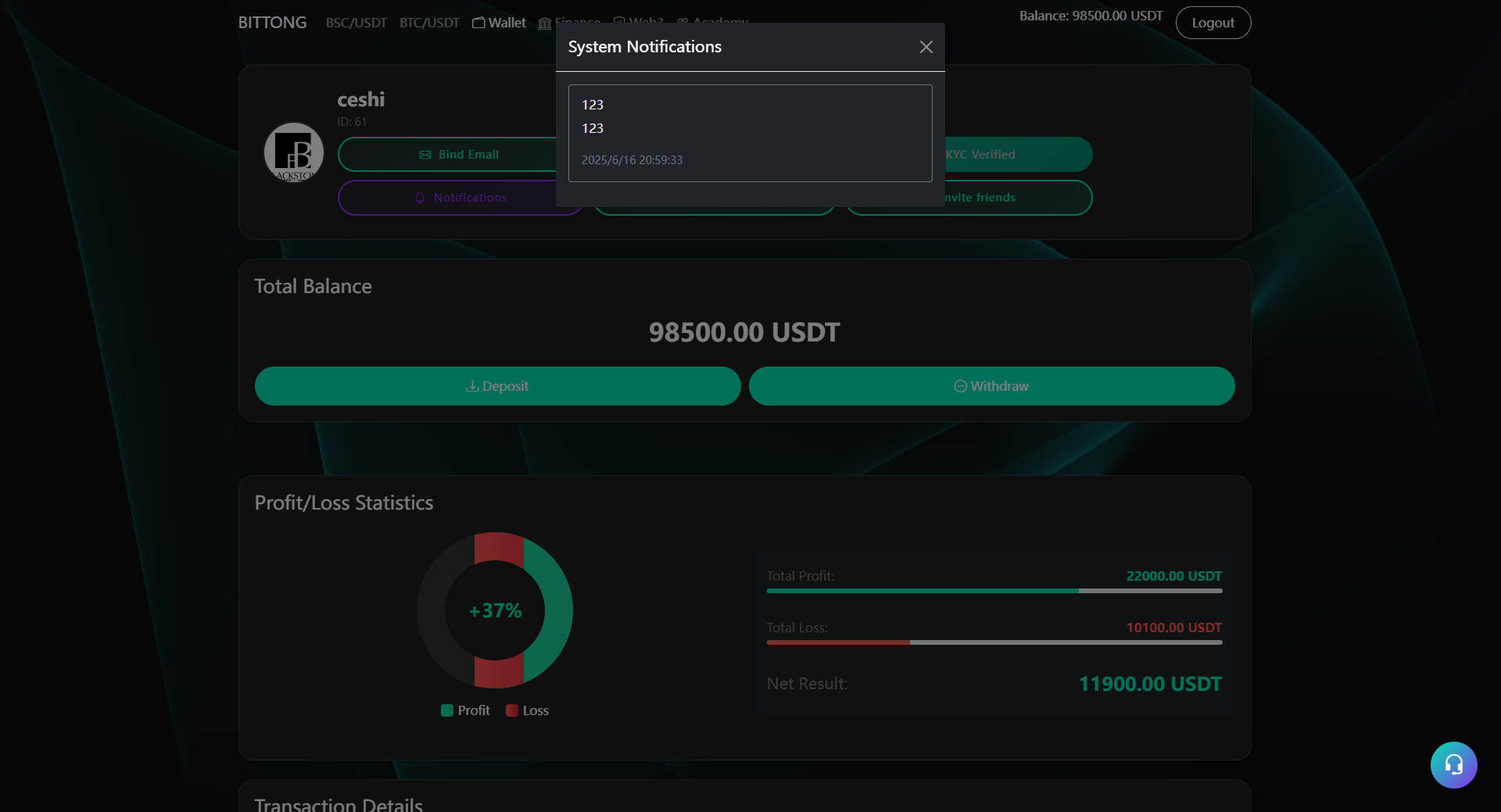The width and height of the screenshot is (1501, 812).
Task: Click the KYC Verified badge button
Action: 1016,155
